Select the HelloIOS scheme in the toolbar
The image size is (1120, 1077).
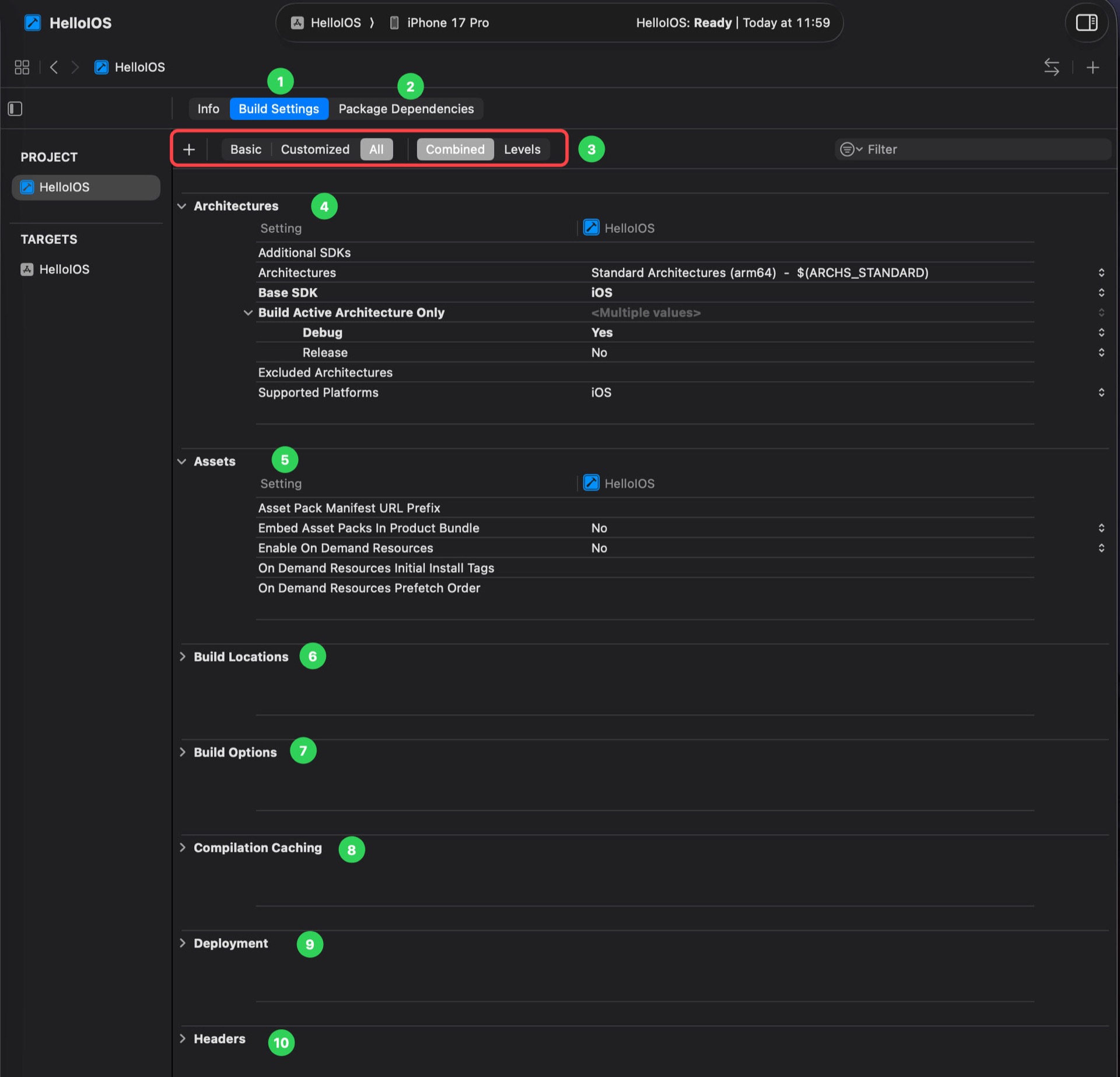click(326, 23)
